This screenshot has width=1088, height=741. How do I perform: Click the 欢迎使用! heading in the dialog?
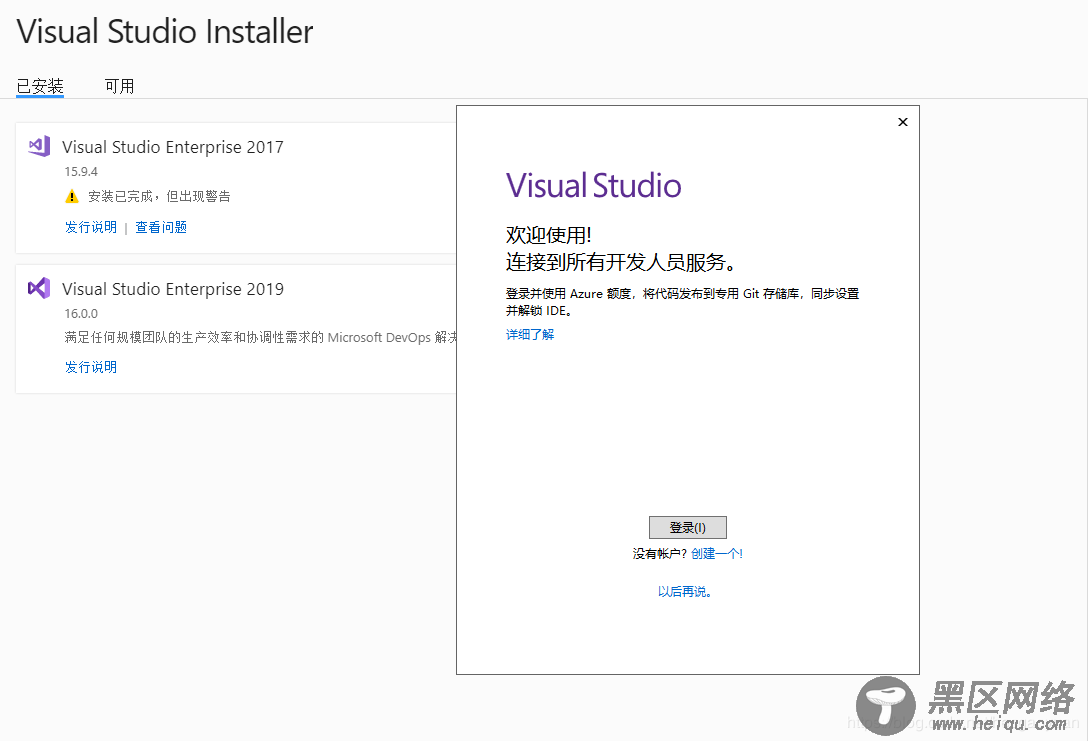pos(549,235)
